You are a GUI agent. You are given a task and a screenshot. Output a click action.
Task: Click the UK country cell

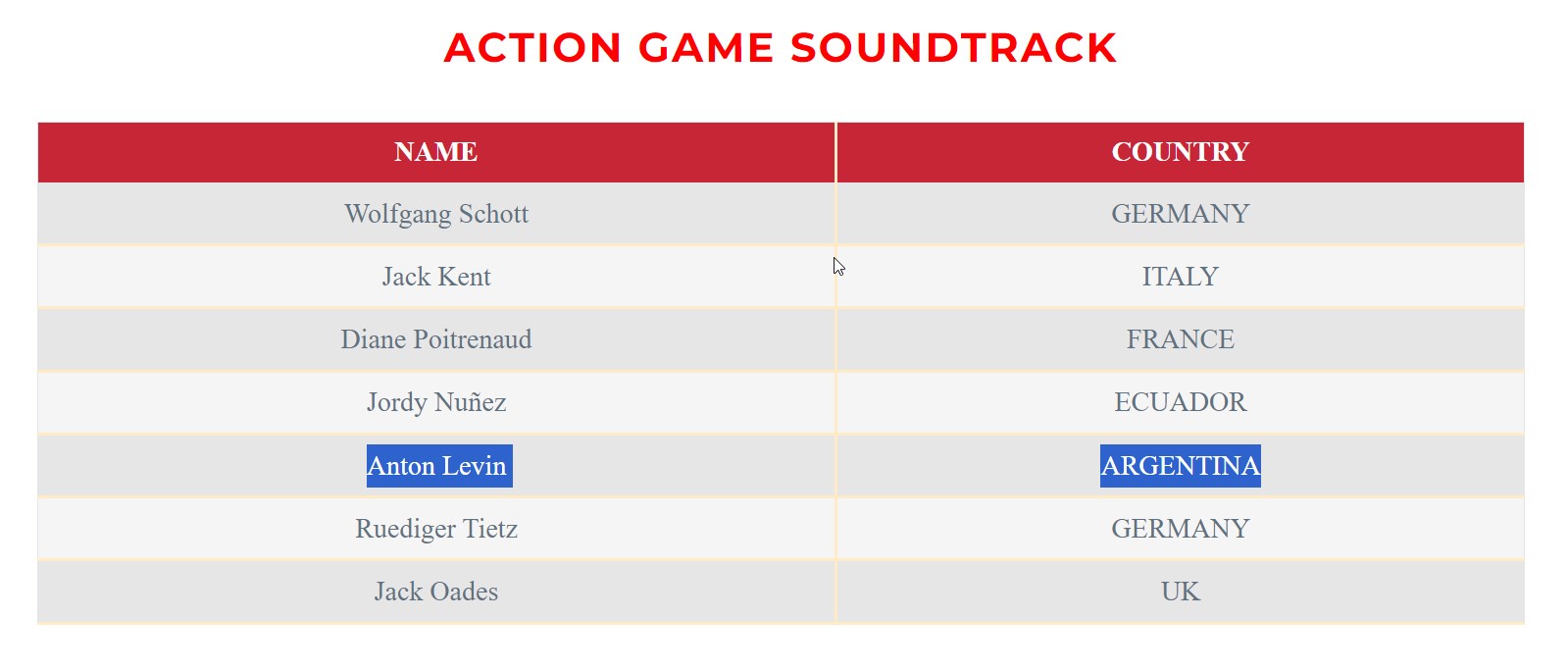click(x=1180, y=592)
